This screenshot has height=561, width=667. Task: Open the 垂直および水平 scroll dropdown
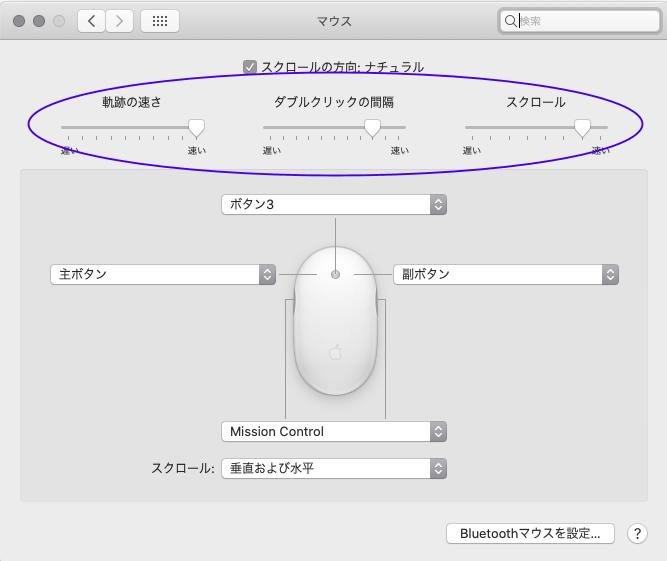click(x=334, y=468)
